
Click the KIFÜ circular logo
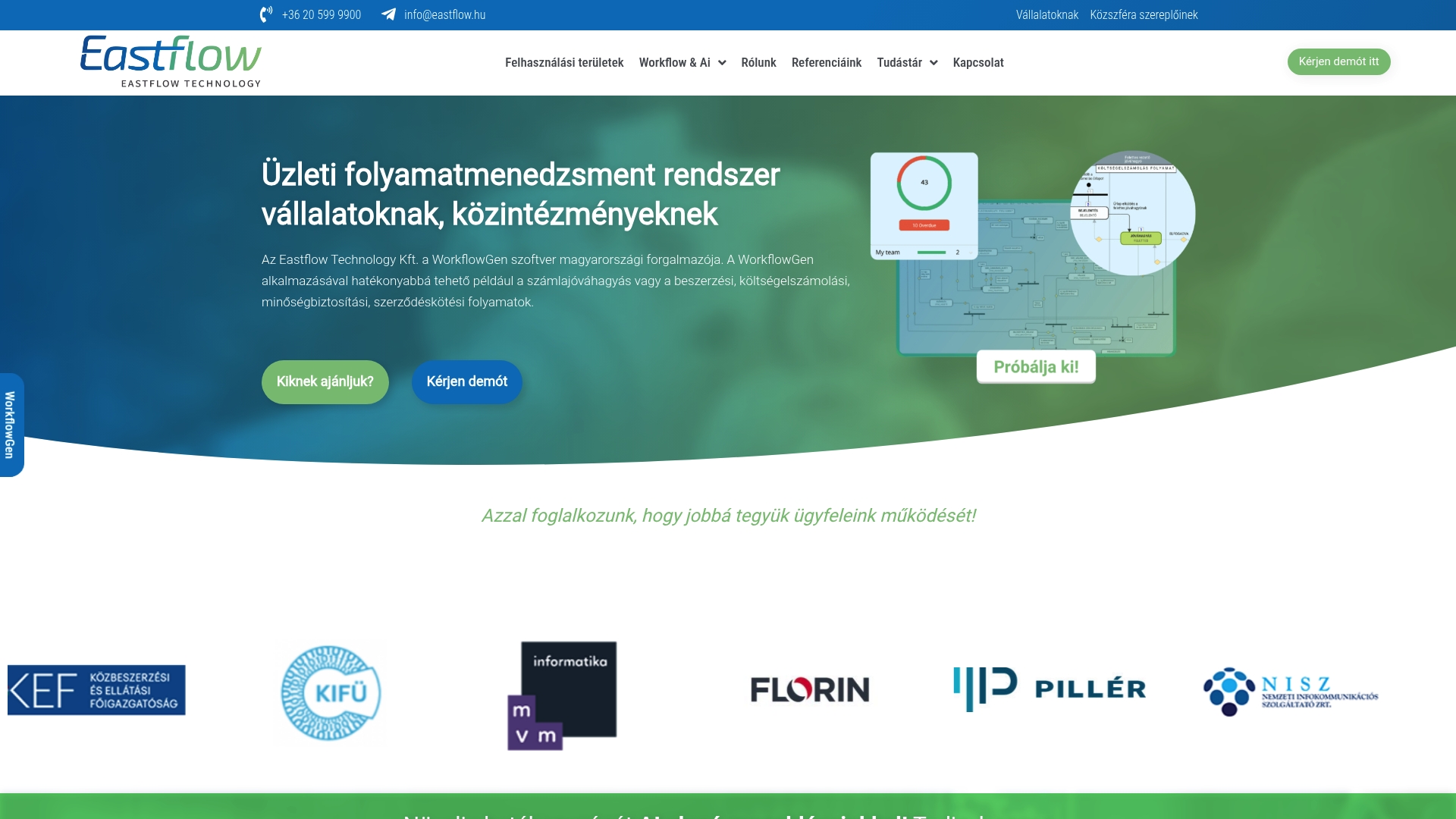331,692
